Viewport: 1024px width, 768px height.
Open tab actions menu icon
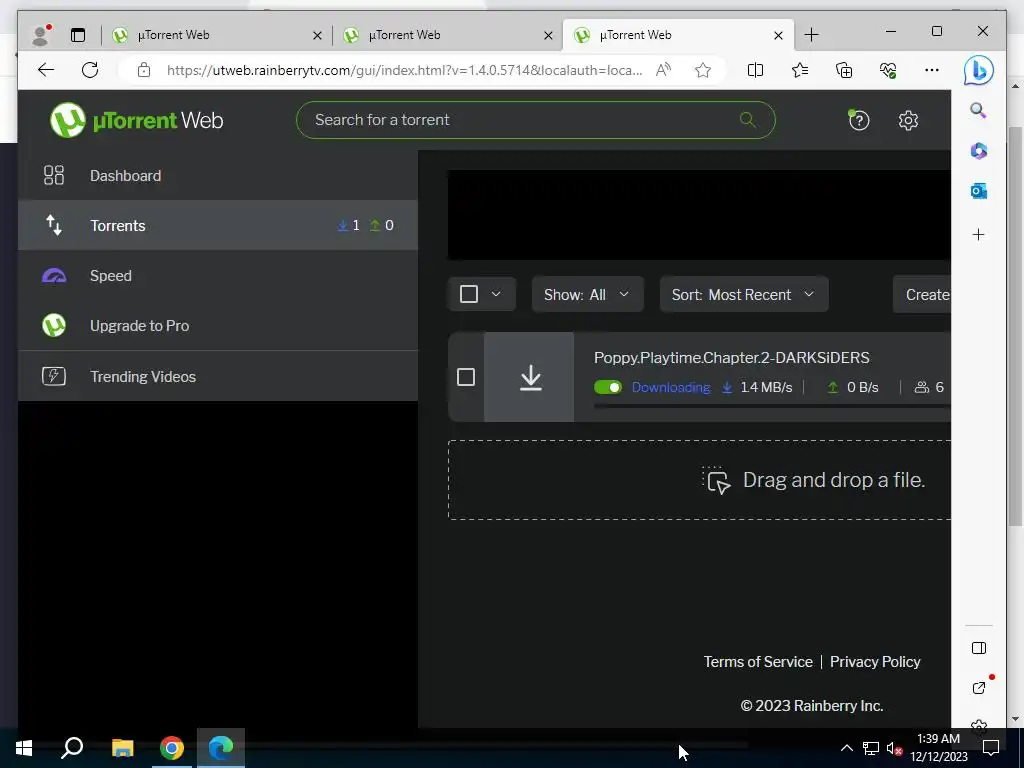click(78, 35)
